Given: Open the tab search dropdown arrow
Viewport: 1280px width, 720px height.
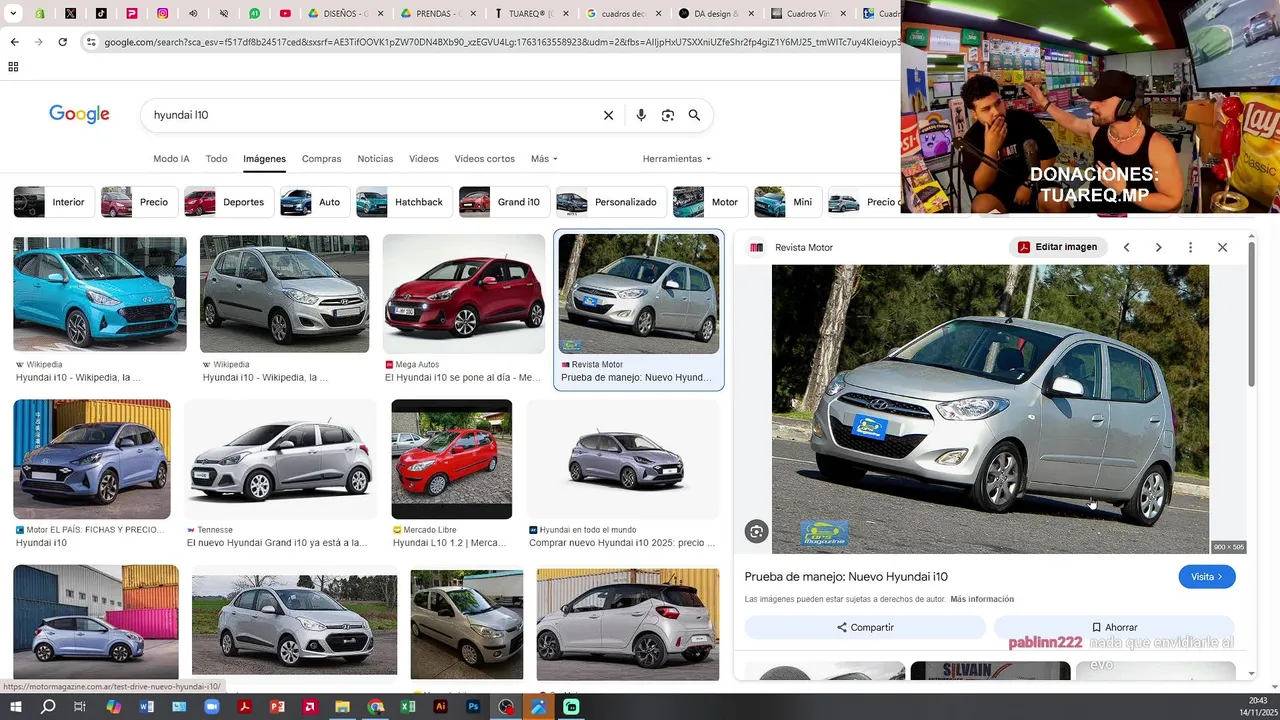Looking at the screenshot, I should [13, 14].
